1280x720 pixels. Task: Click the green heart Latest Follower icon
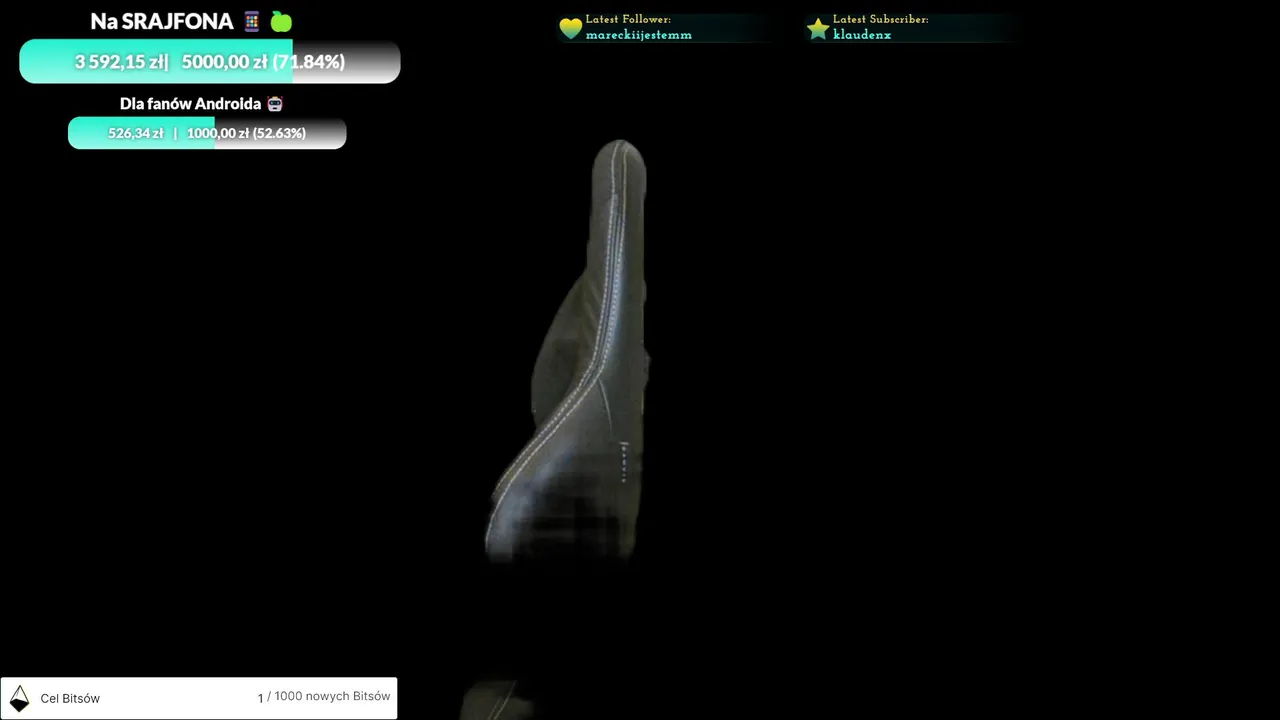[570, 28]
